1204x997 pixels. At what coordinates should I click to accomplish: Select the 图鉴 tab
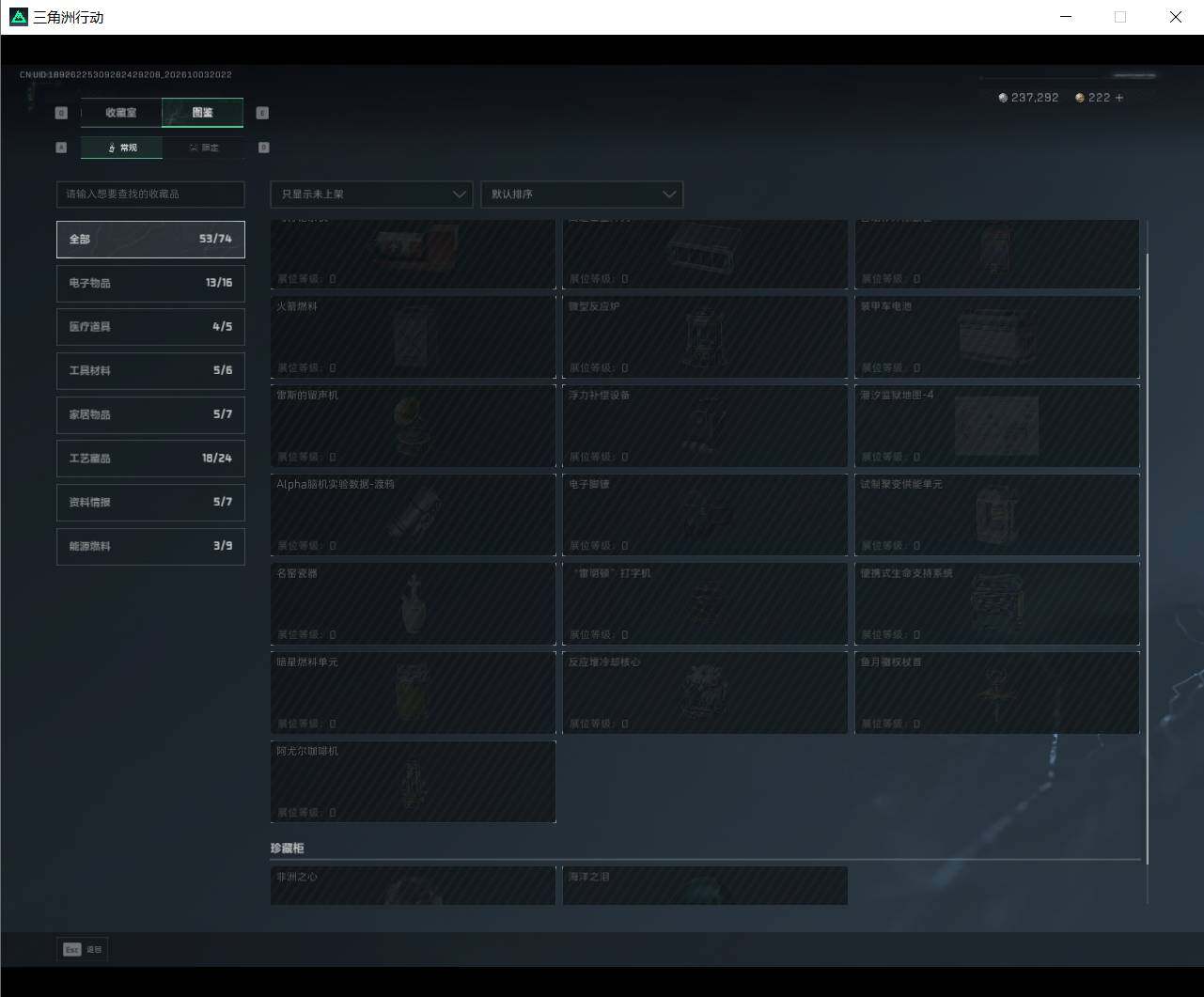click(x=202, y=113)
